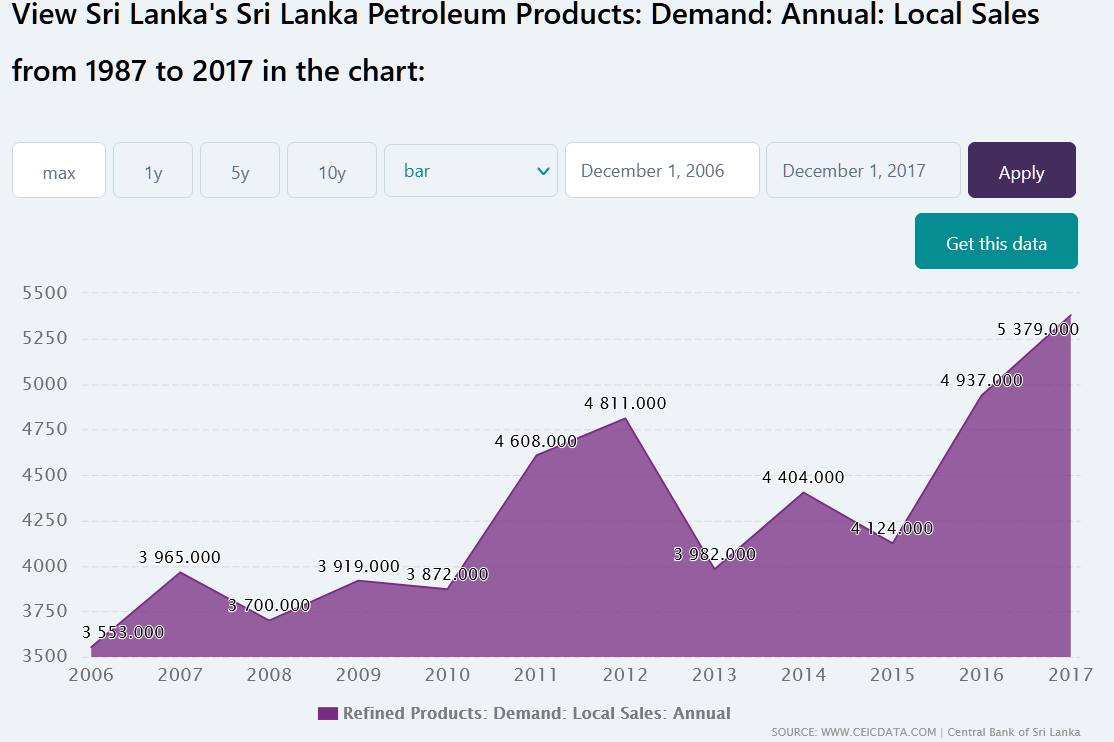1114x742 pixels.
Task: Click the 4000 y-axis label
Action: pos(45,566)
